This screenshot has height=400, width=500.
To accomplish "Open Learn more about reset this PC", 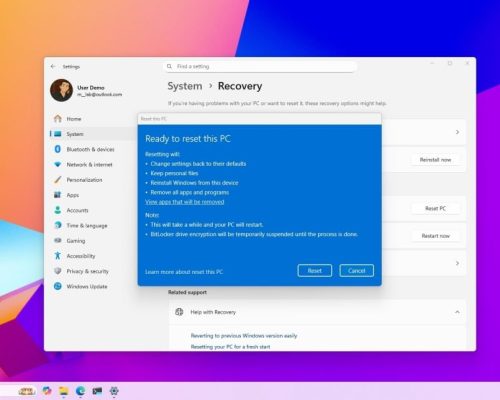I will click(x=184, y=272).
